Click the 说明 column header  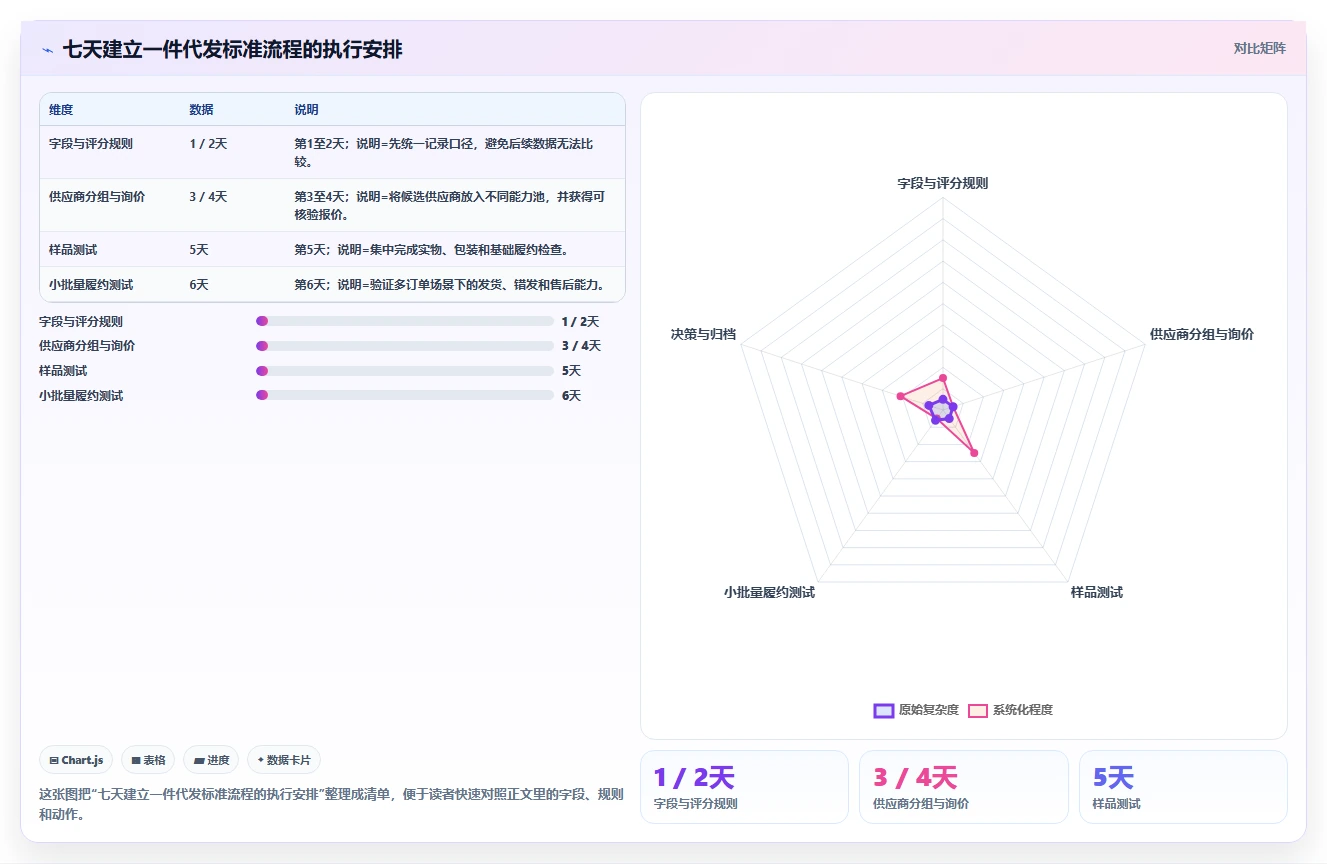pyautogui.click(x=306, y=110)
